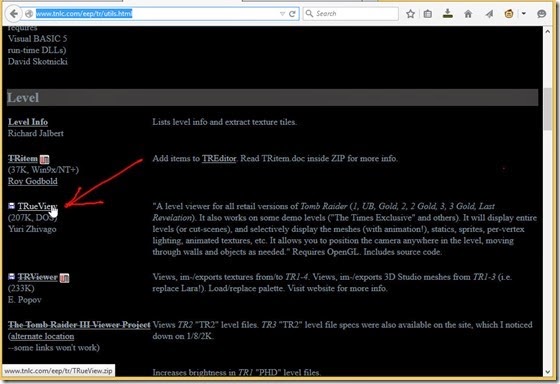Click the text Richard Jalbert
The image size is (560, 384).
click(x=36, y=133)
